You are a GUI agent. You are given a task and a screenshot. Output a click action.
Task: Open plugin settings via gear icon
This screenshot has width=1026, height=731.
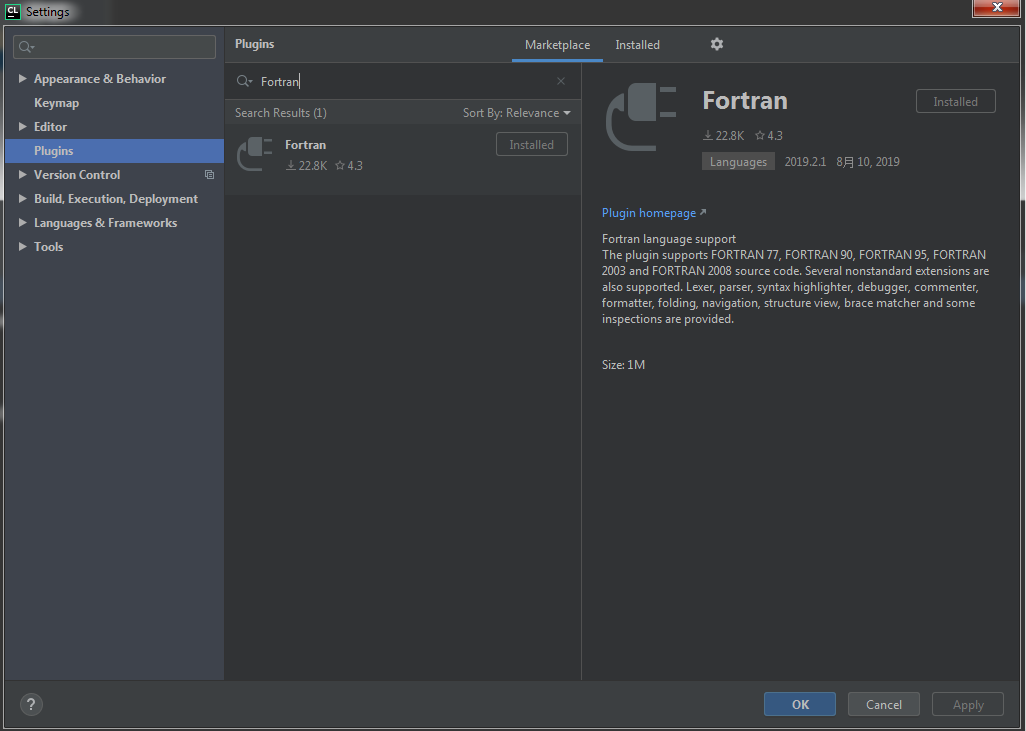717,45
